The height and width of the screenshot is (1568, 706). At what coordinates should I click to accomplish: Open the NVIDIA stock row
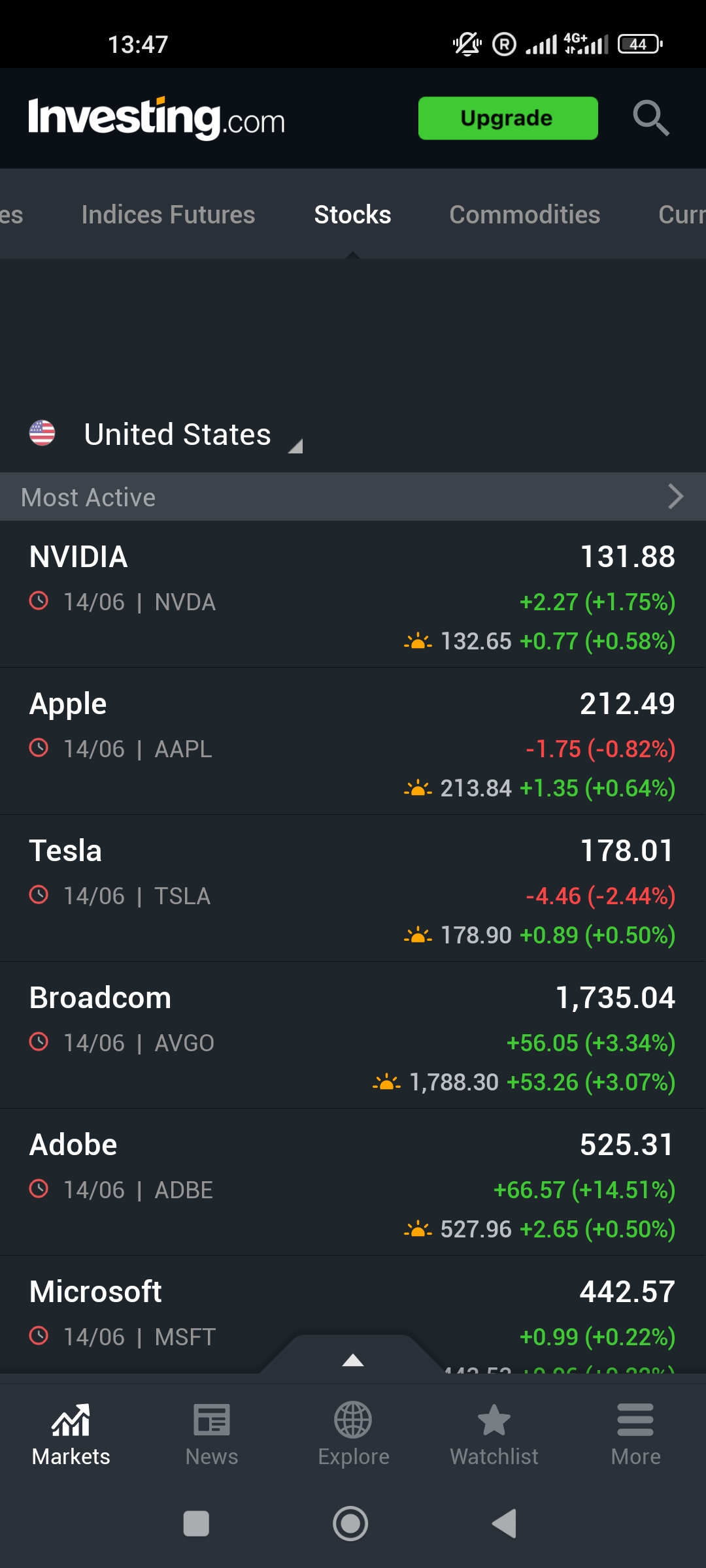[x=353, y=595]
